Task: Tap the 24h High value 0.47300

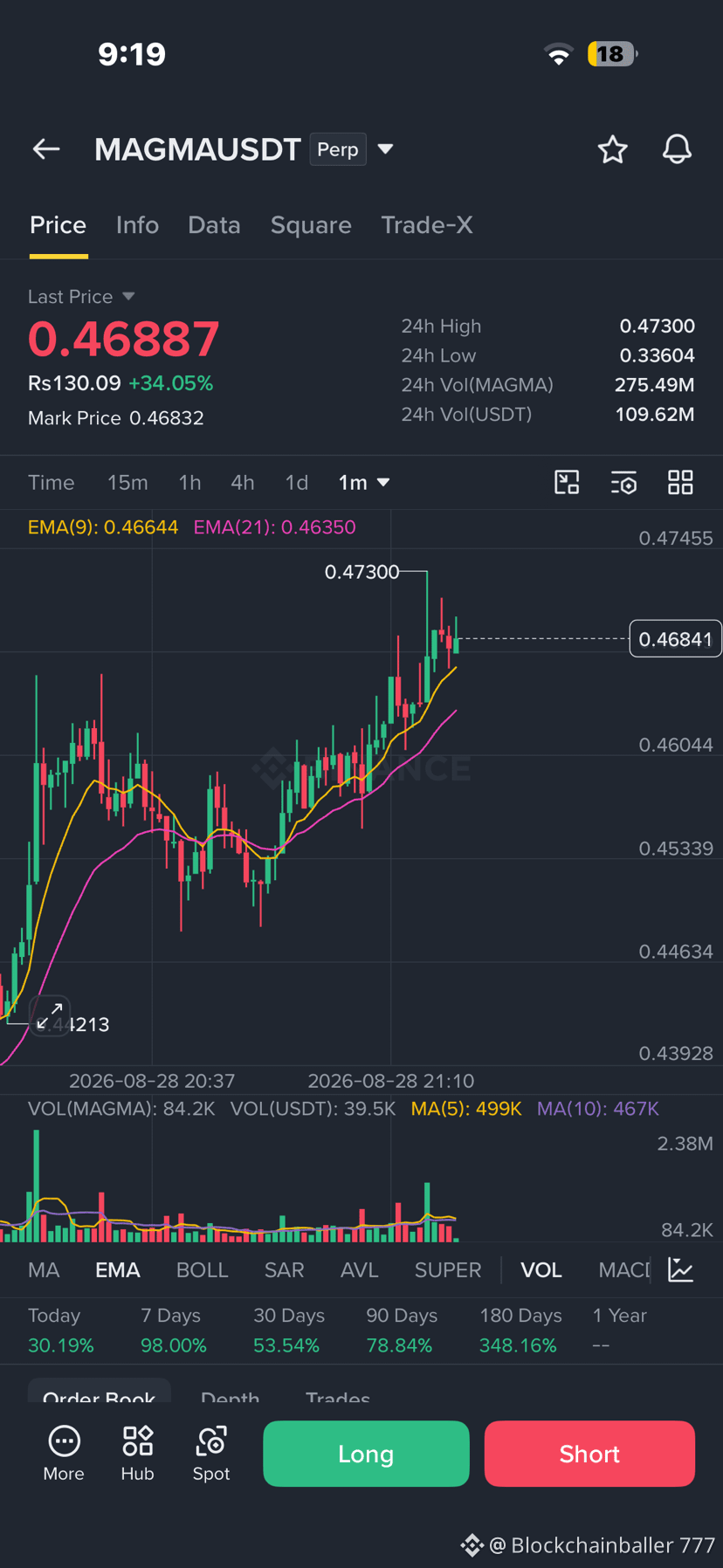Action: click(658, 327)
